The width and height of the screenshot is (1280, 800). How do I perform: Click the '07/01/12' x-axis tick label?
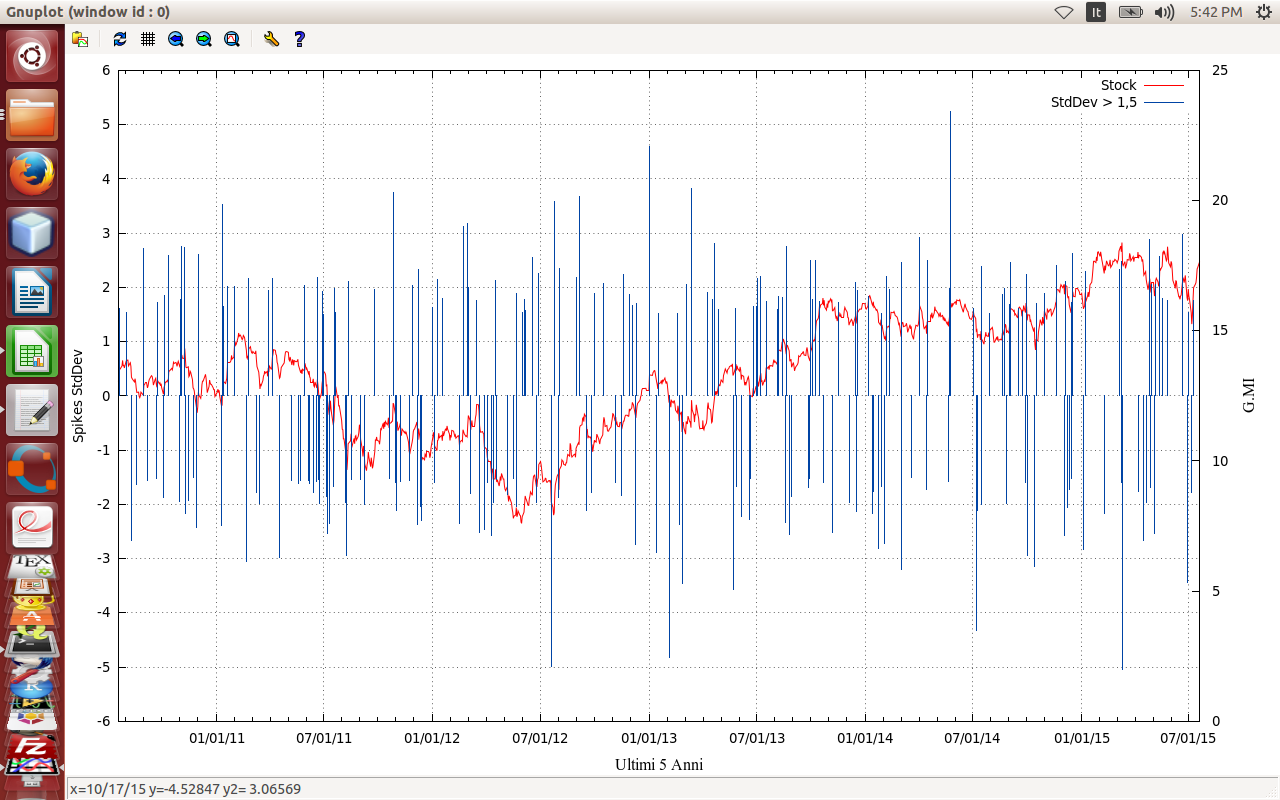pos(540,738)
